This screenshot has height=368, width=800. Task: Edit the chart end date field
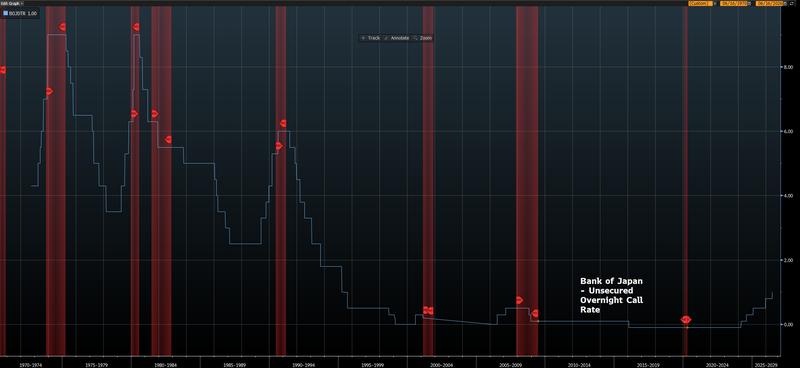point(770,3)
